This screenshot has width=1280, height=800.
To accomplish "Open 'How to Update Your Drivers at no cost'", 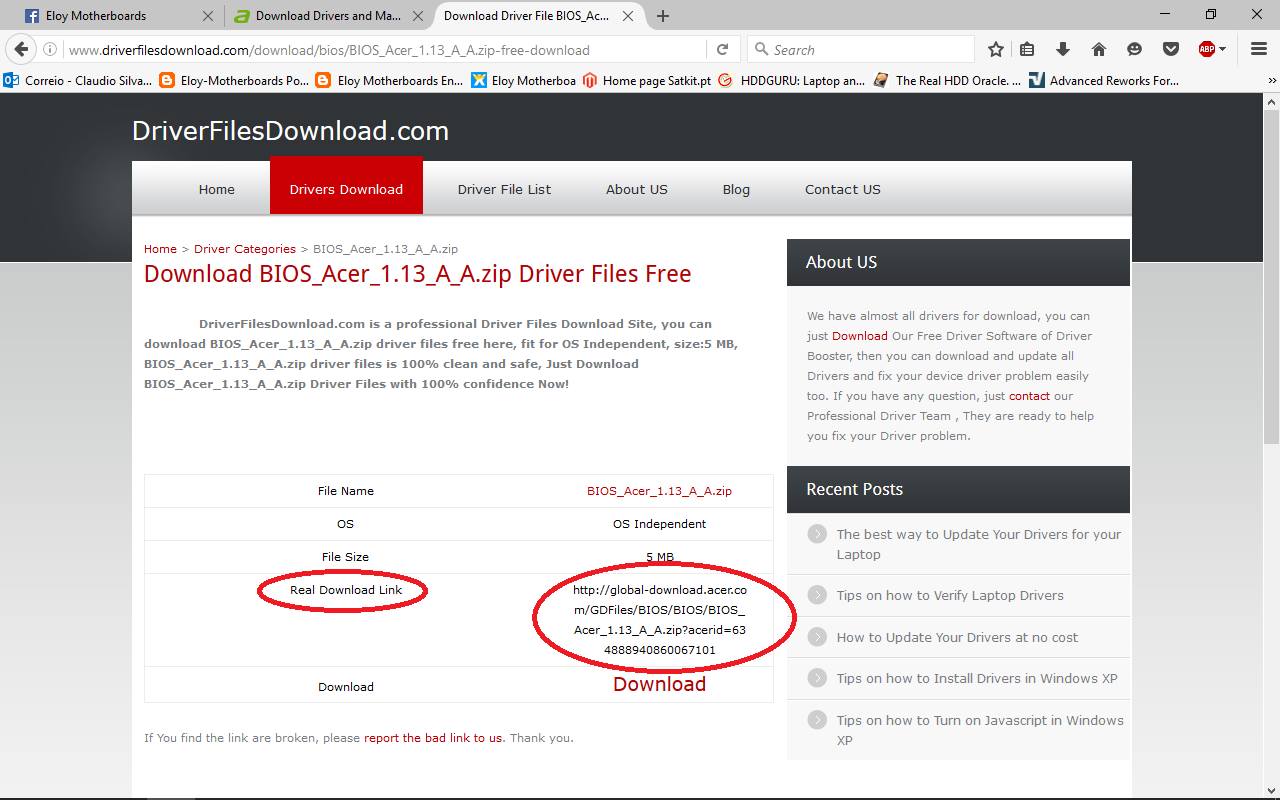I will pyautogui.click(x=957, y=637).
